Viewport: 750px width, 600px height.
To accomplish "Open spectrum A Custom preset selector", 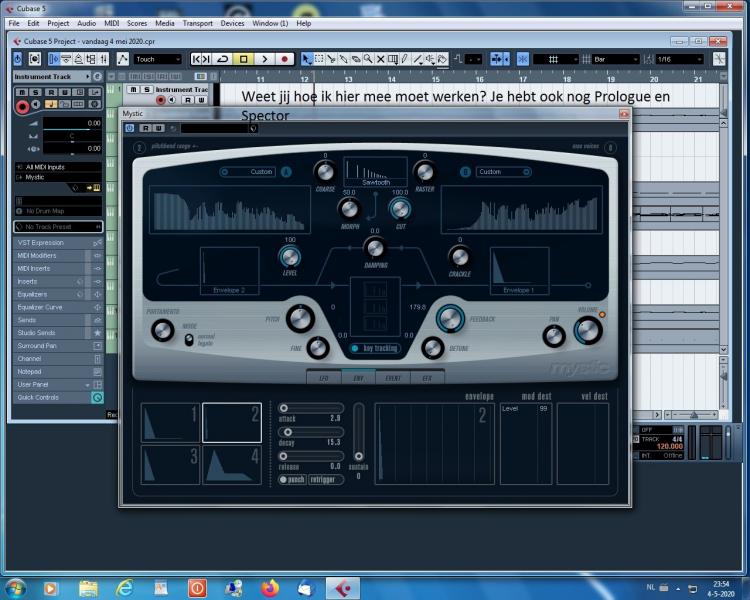I will pos(248,172).
